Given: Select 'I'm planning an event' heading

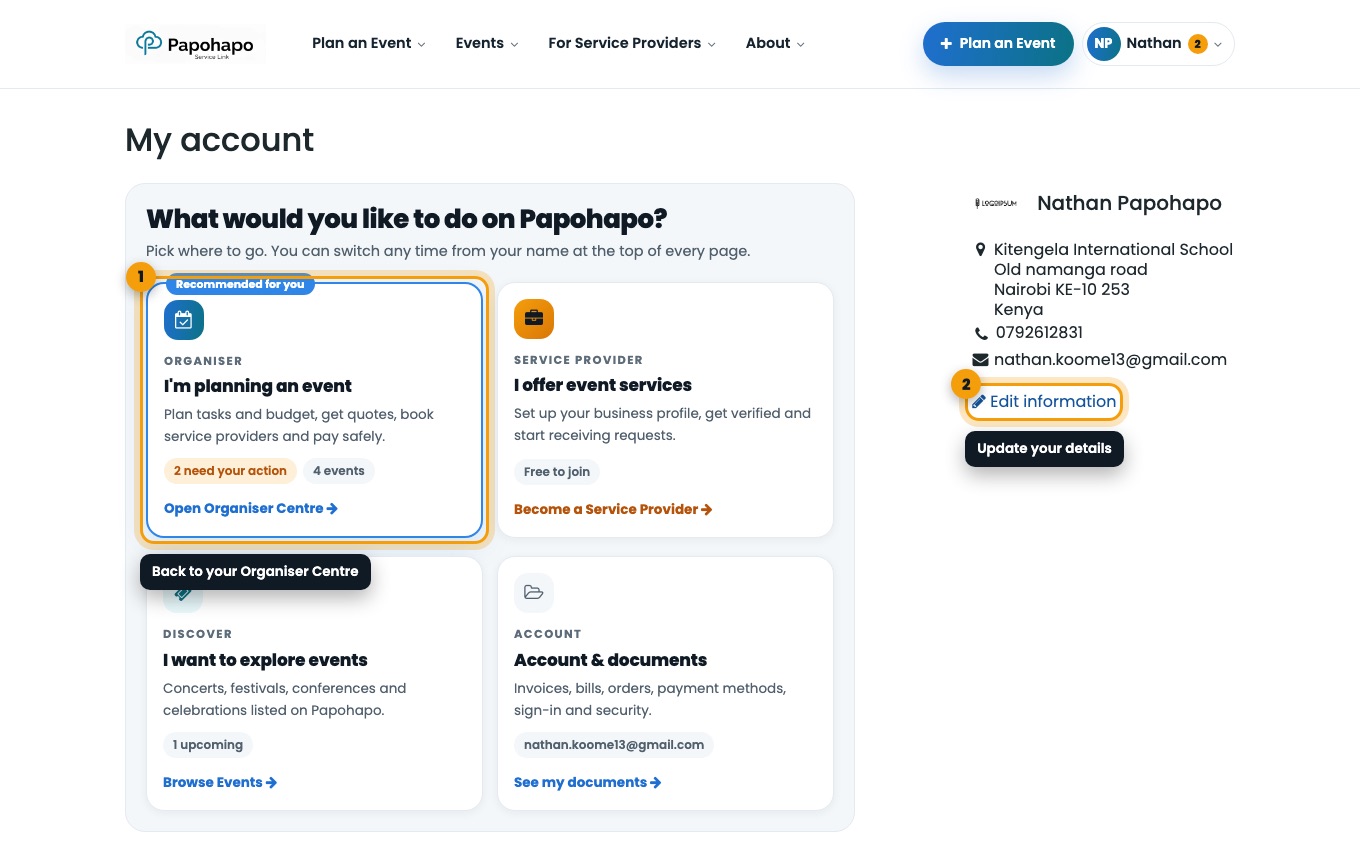Looking at the screenshot, I should point(258,386).
